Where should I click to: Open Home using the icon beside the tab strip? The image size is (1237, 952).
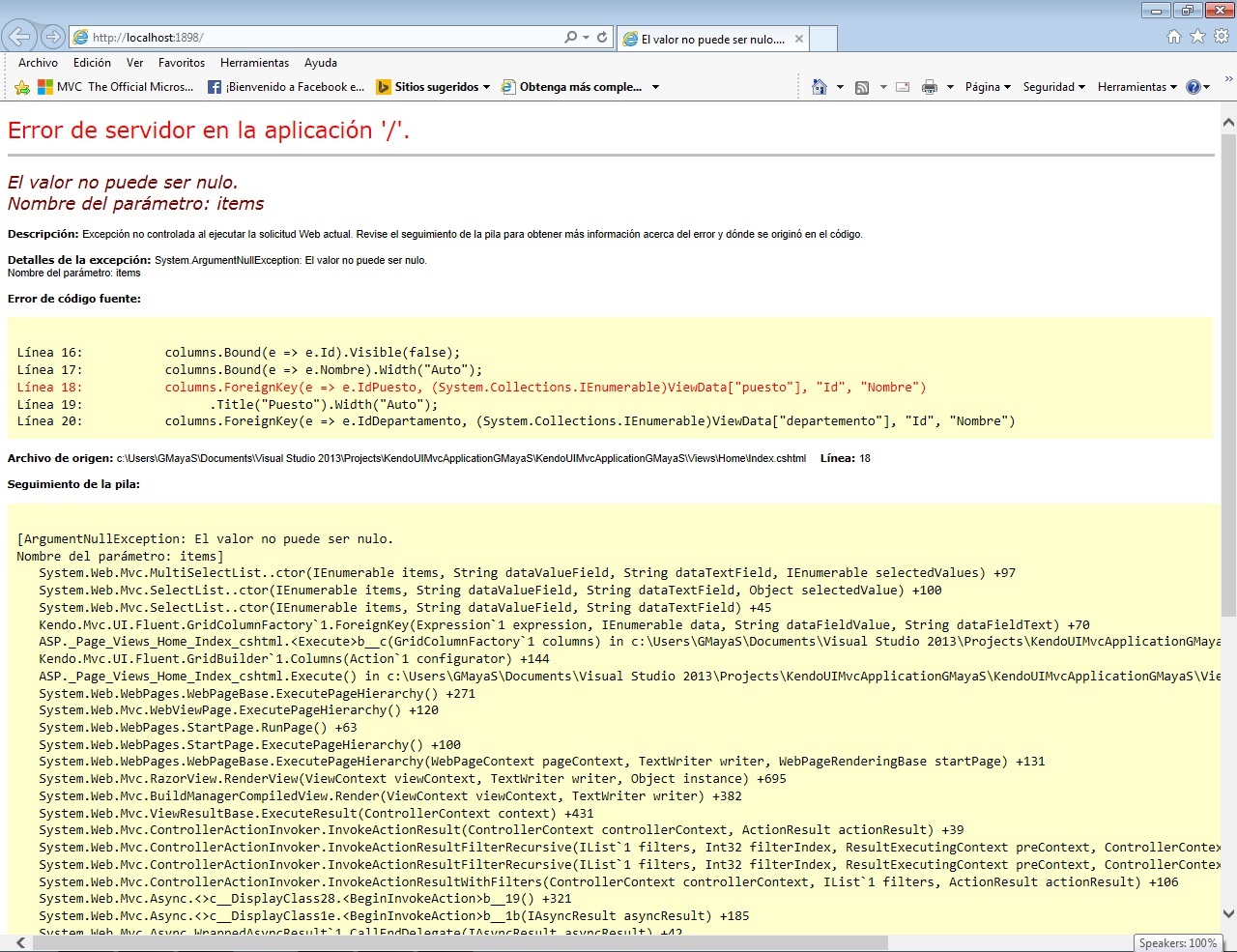coord(1174,37)
